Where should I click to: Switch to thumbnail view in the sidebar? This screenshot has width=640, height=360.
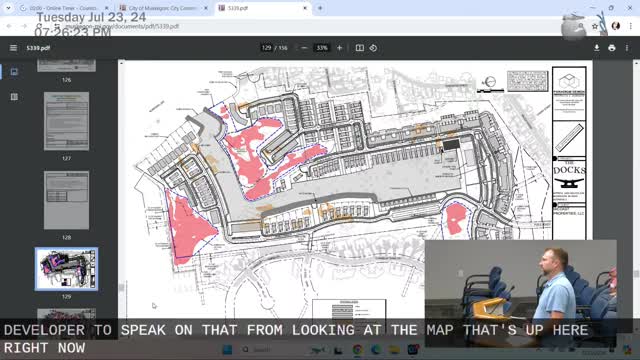(x=14, y=72)
